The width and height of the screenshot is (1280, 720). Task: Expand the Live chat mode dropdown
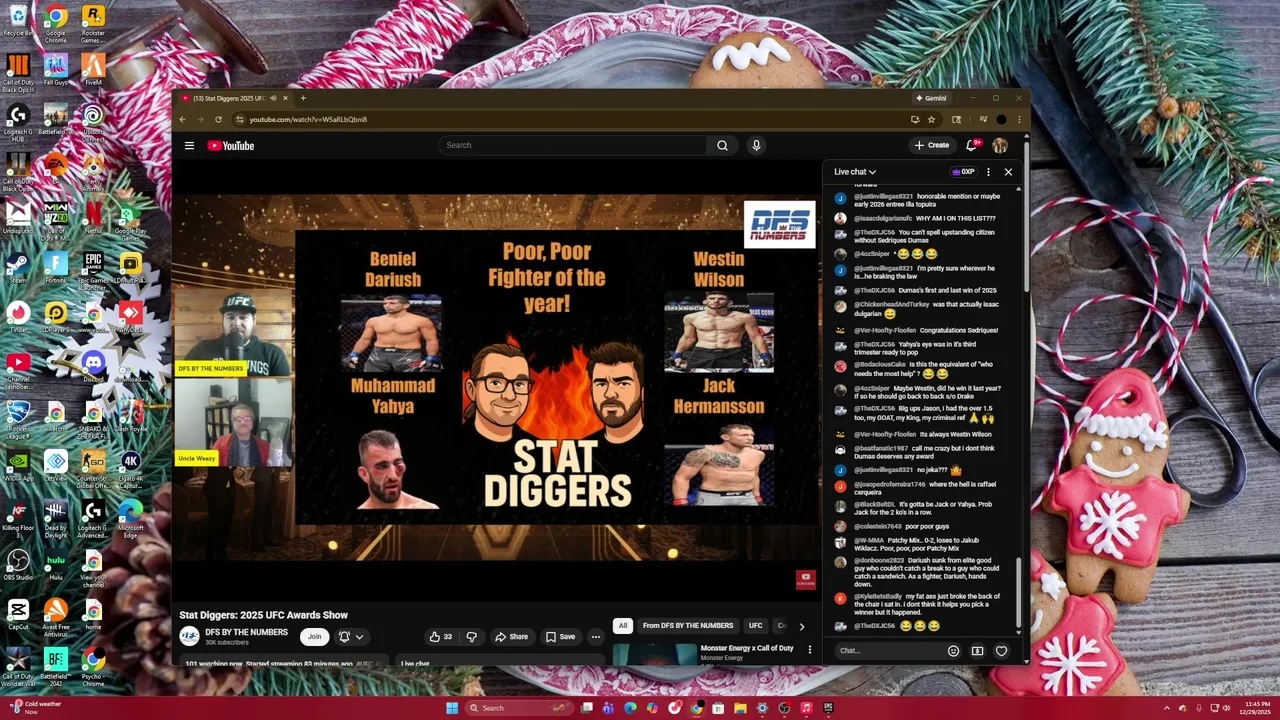(855, 172)
